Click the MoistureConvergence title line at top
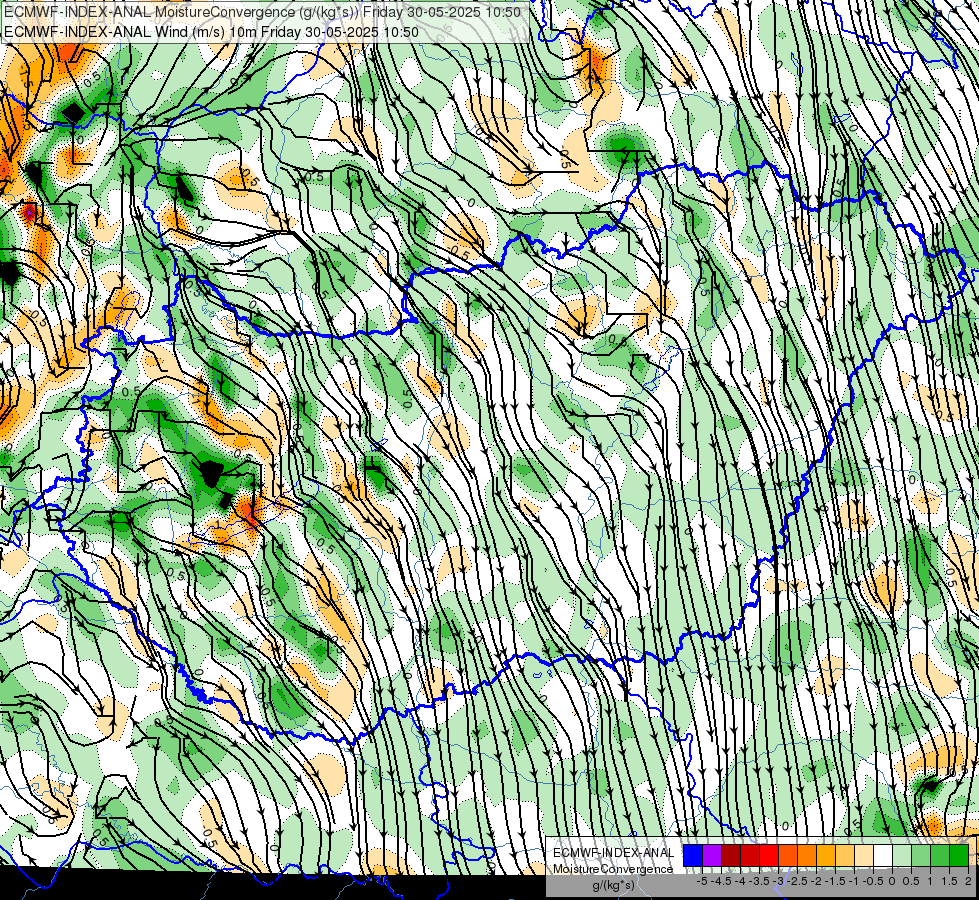This screenshot has width=979, height=900. coord(262,12)
